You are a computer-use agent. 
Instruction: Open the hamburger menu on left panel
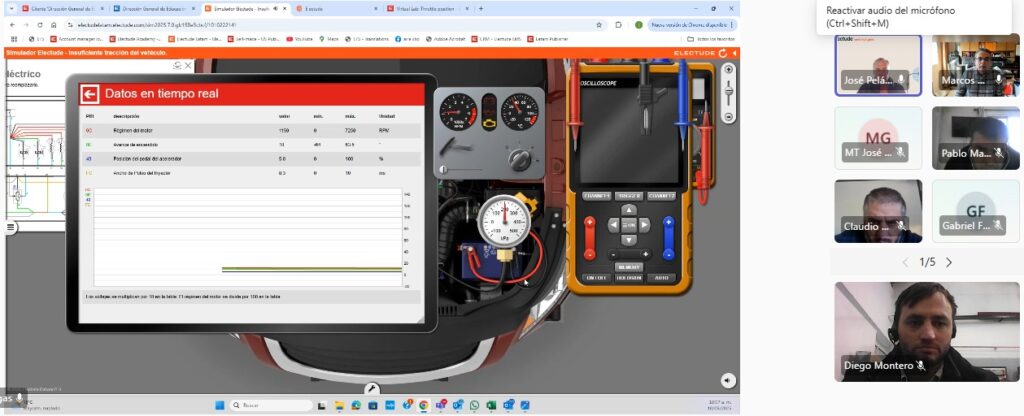point(11,227)
